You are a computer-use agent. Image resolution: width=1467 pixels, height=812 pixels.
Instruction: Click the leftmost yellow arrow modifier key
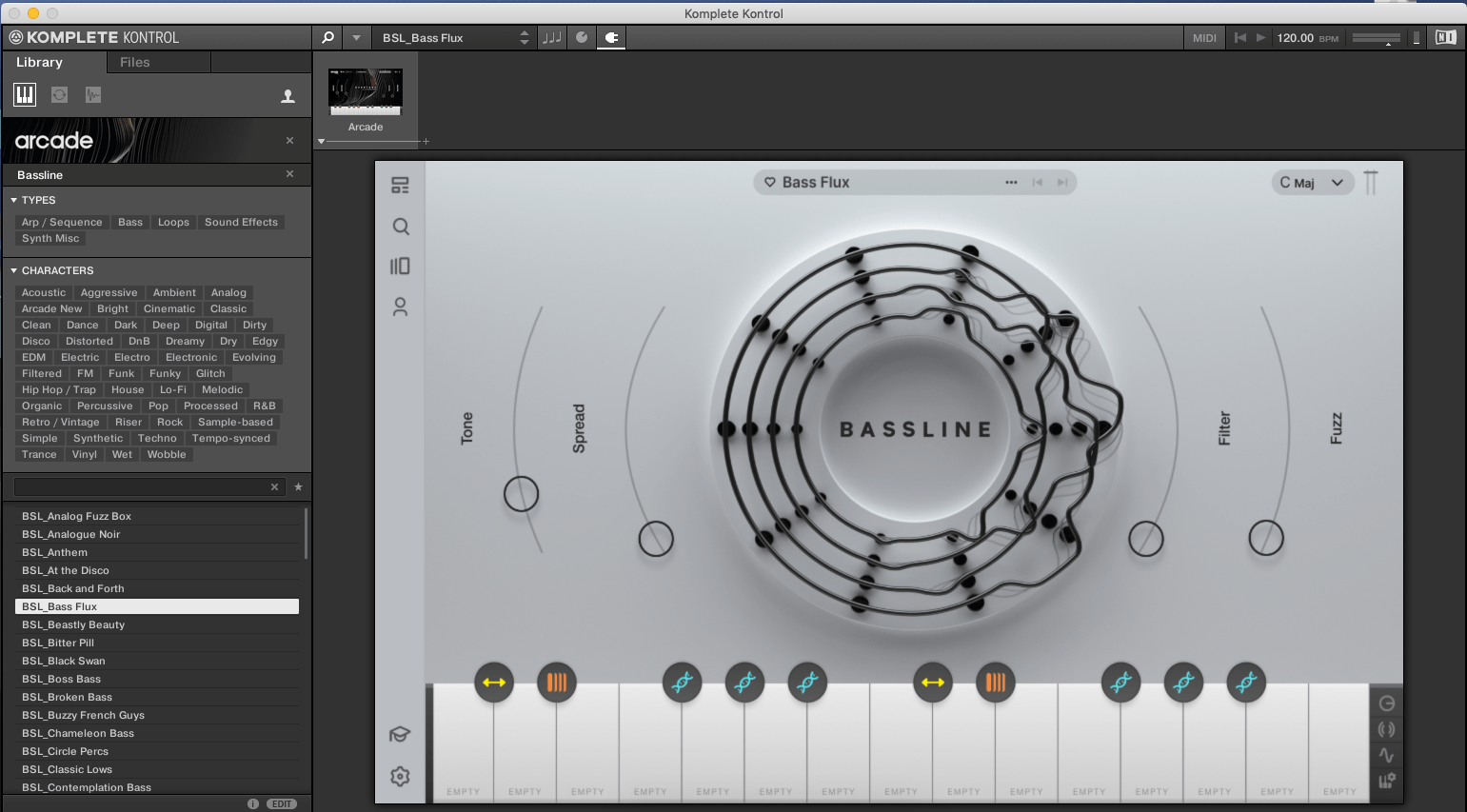tap(494, 683)
